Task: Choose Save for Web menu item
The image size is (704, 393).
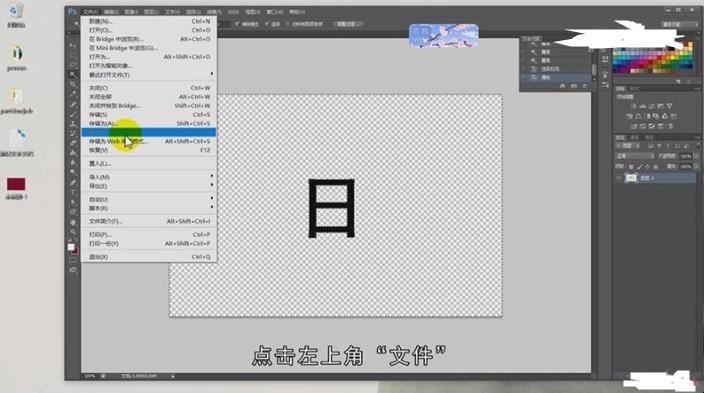Action: click(x=149, y=141)
